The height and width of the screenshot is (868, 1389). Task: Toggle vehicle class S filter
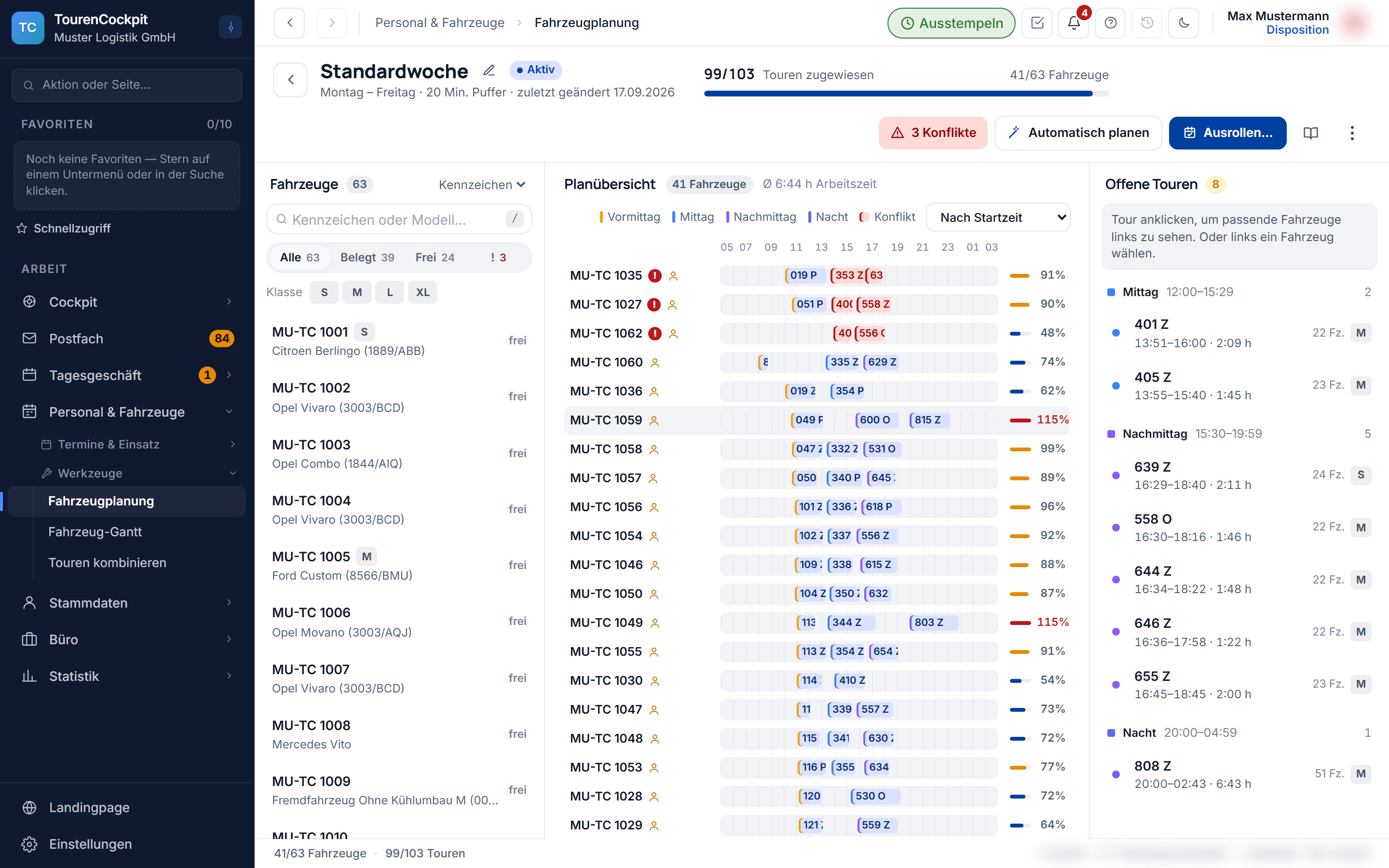(324, 292)
